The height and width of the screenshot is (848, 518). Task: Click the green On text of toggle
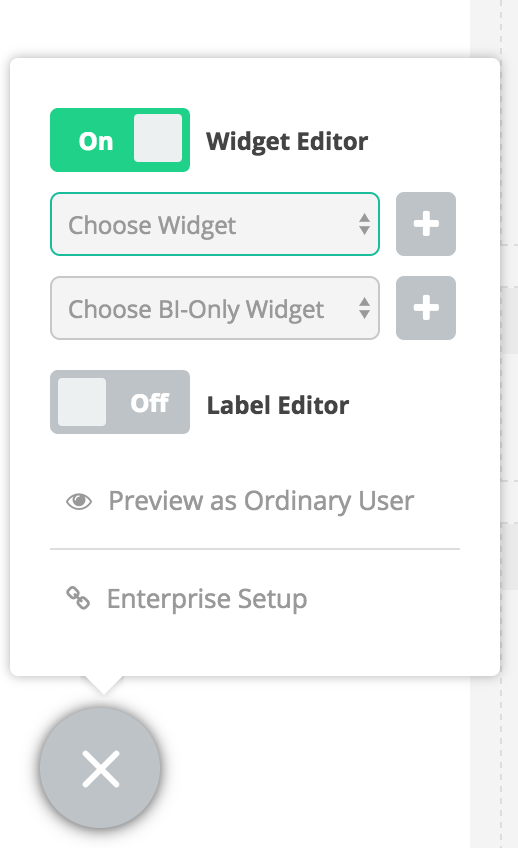[96, 142]
